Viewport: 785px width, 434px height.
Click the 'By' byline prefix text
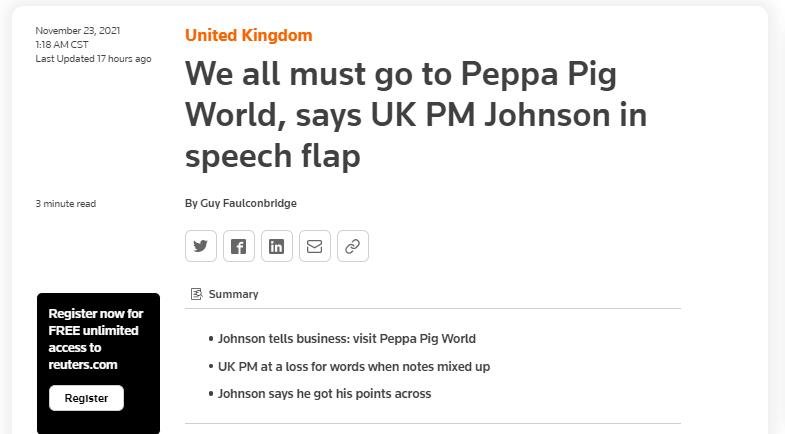tap(191, 203)
